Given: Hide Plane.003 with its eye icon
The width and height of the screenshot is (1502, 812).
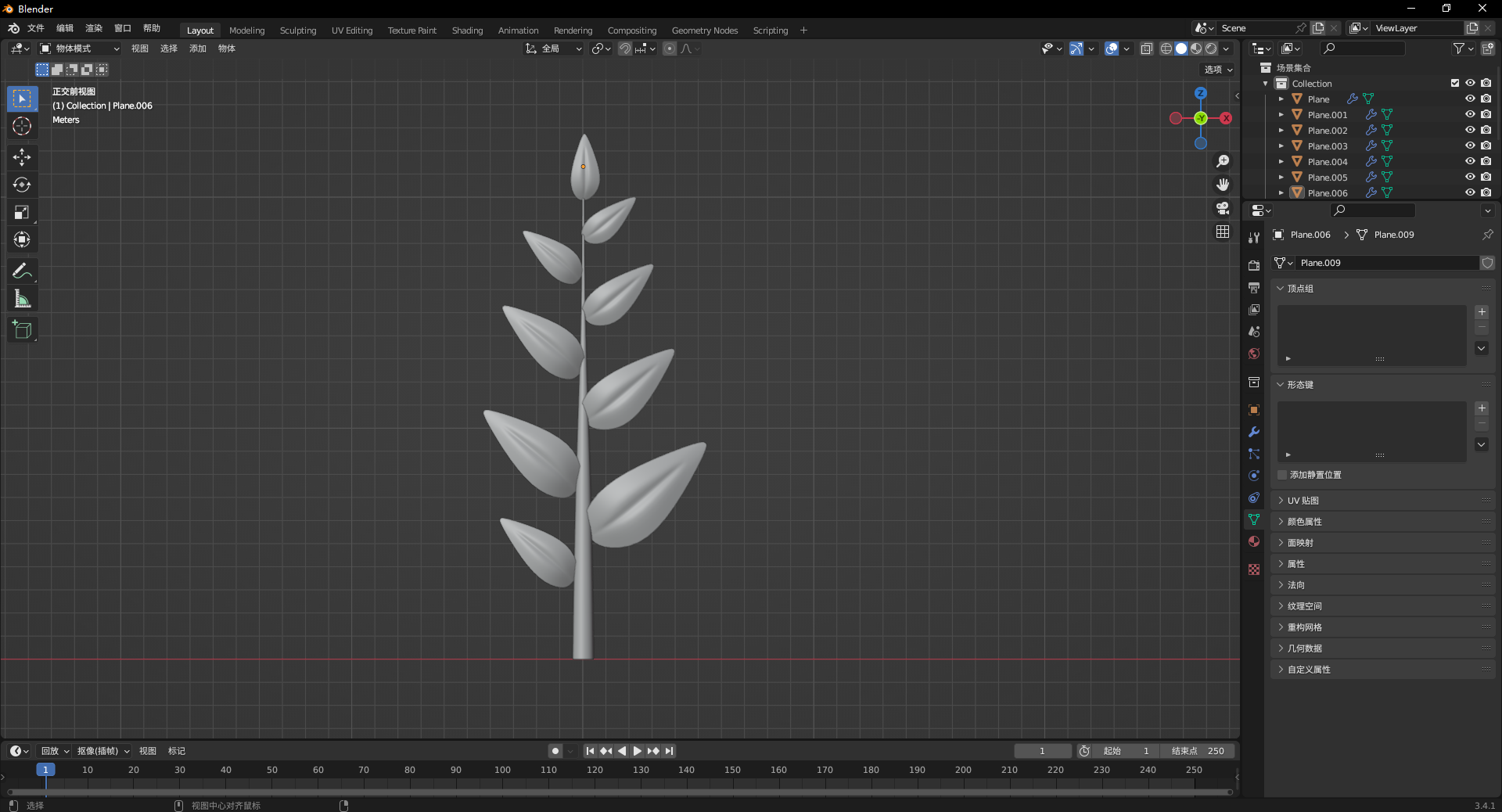Looking at the screenshot, I should pyautogui.click(x=1470, y=146).
